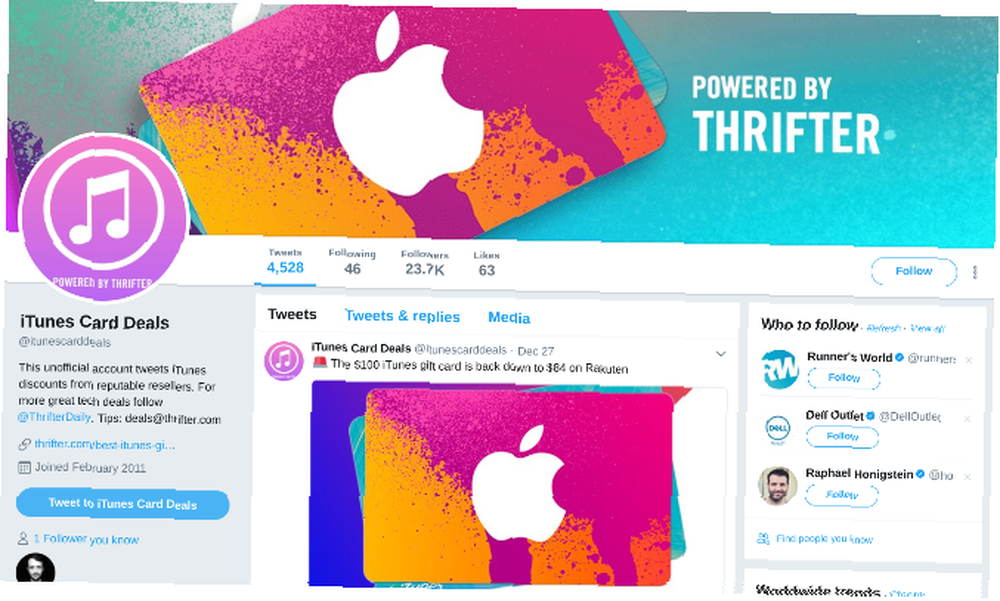
Task: Open the three-dot more options menu
Action: (x=974, y=272)
